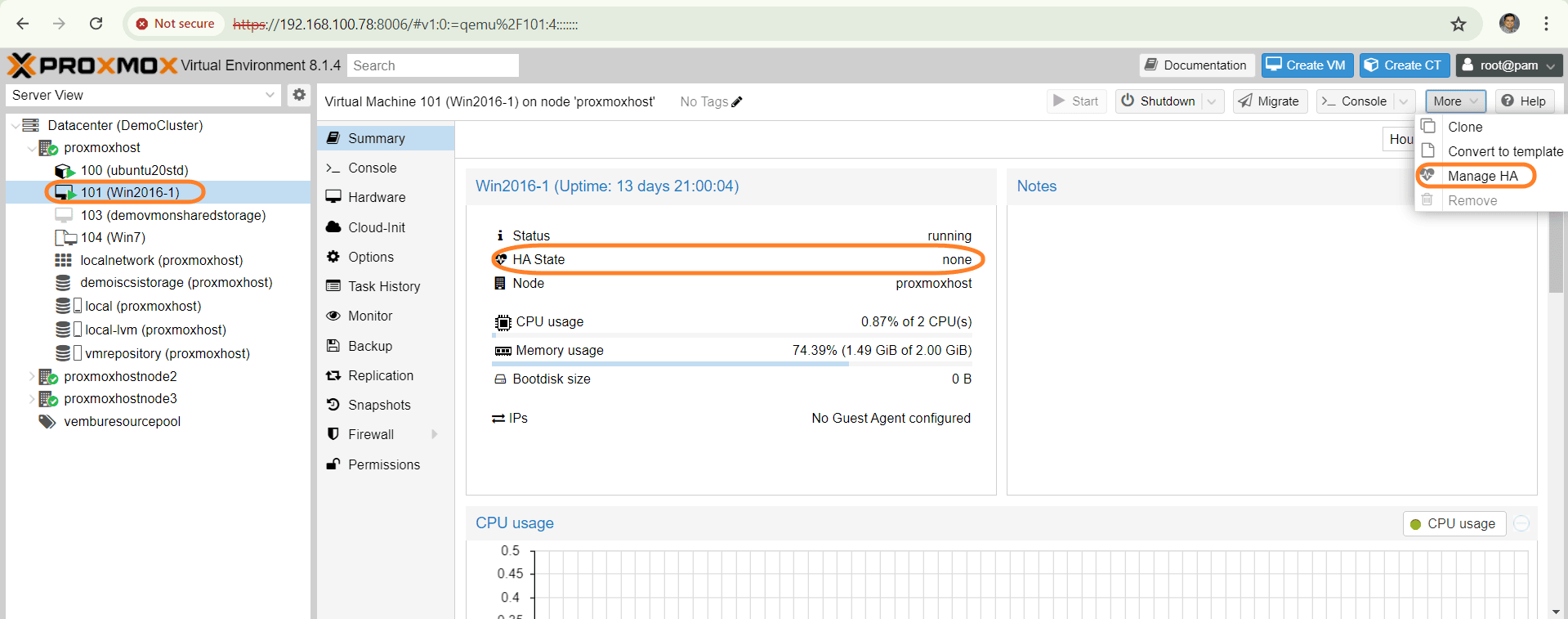Screen dimensions: 1568x619
Task: Click the memory icon beside Memory usage
Action: (x=503, y=351)
